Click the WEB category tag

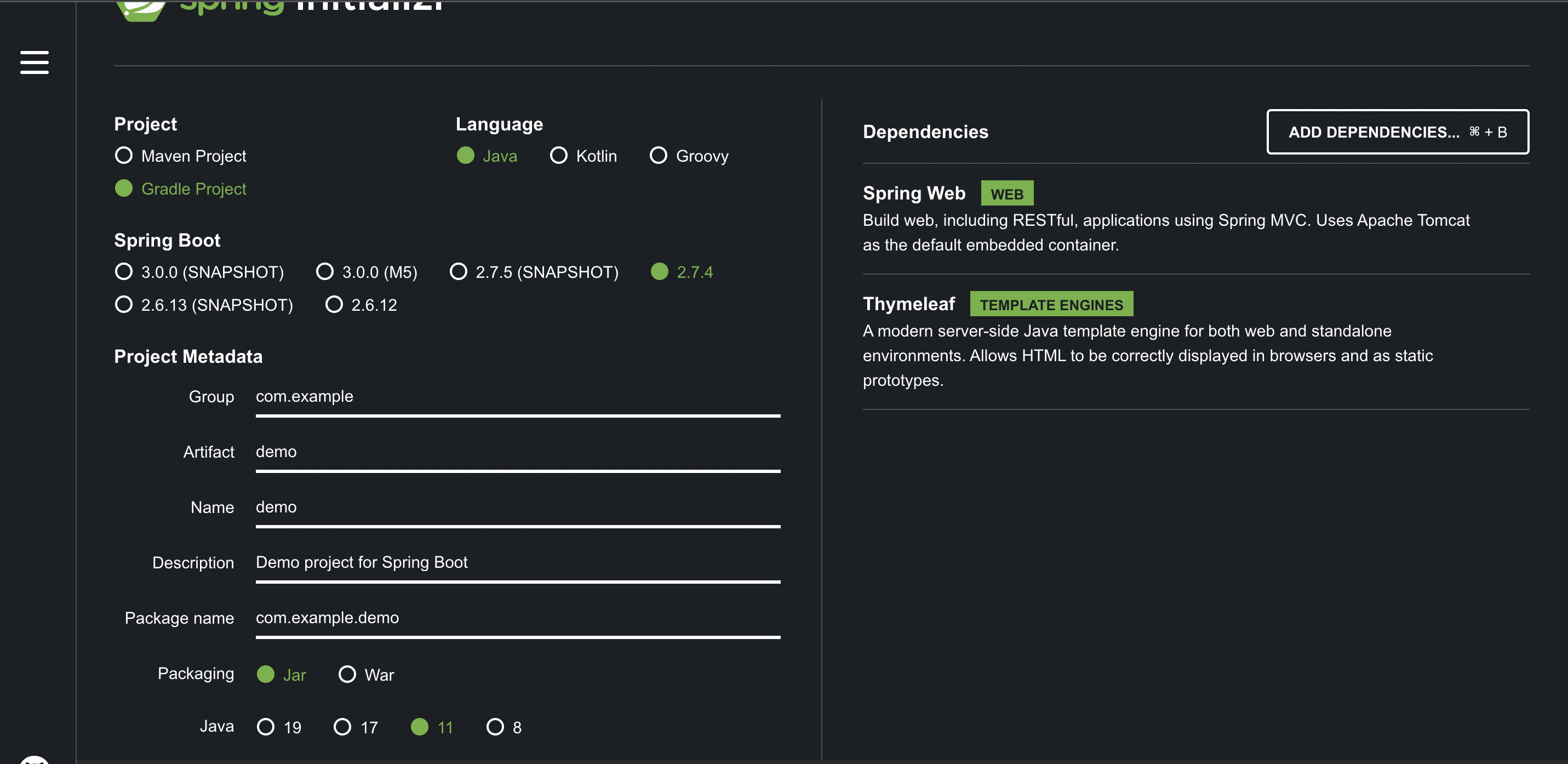(1007, 193)
